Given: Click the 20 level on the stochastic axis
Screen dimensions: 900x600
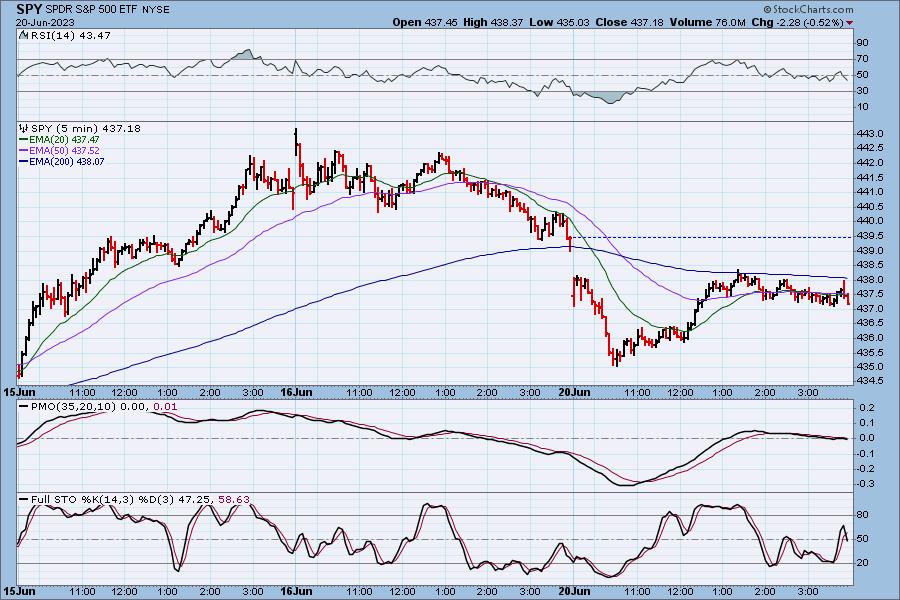Looking at the screenshot, I should pos(862,563).
